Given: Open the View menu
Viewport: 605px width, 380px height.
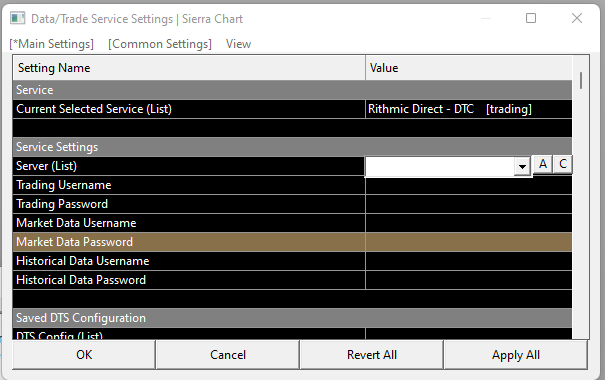Looking at the screenshot, I should tap(238, 44).
